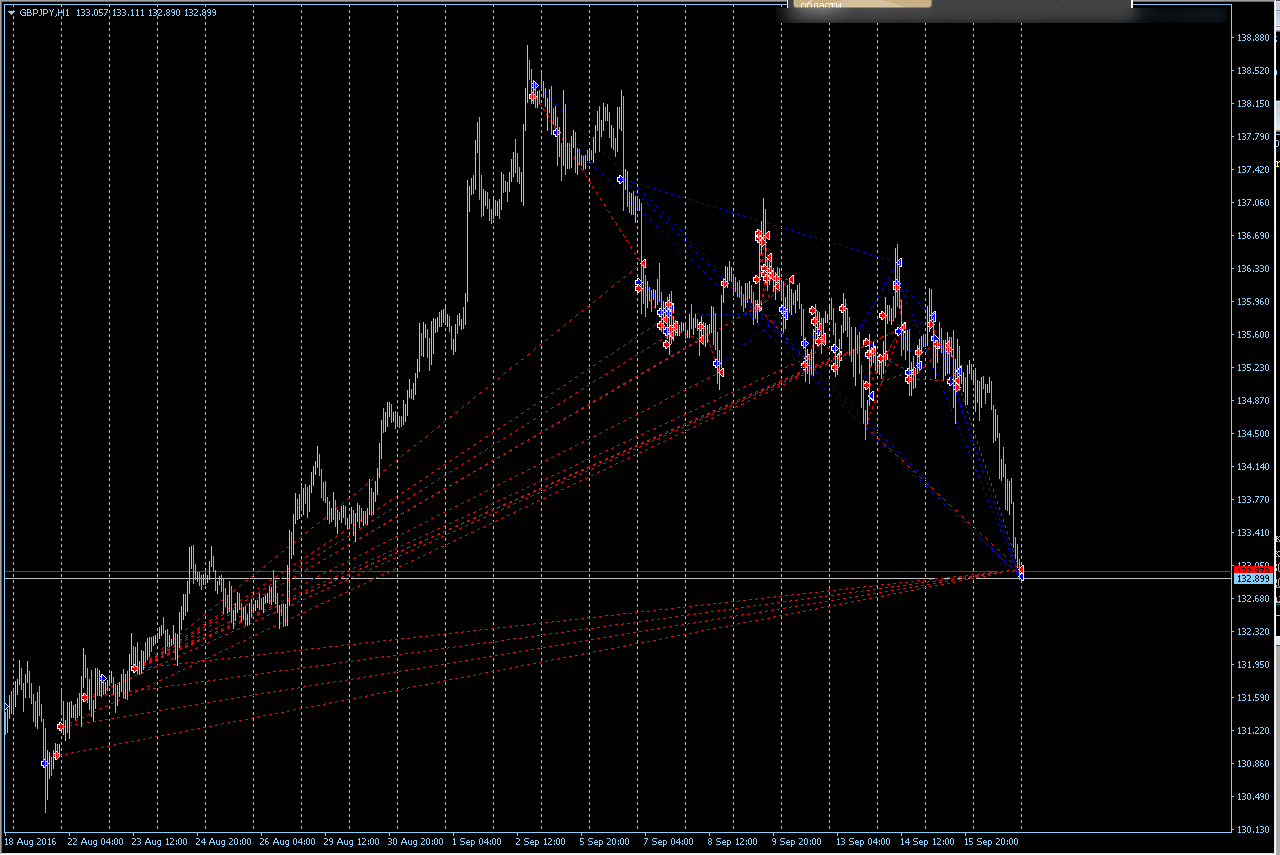Image resolution: width=1280 pixels, height=855 pixels.
Task: Click price scale label 133.770
Action: 1253,500
